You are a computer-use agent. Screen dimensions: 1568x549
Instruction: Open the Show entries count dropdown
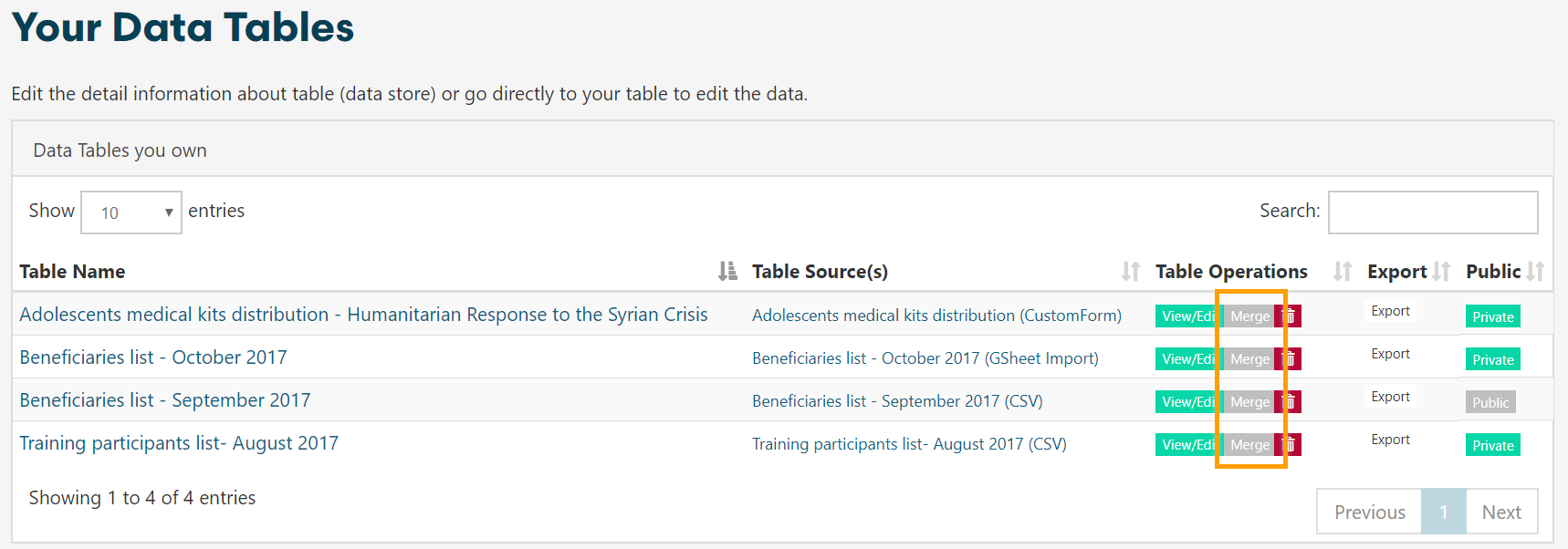[131, 212]
